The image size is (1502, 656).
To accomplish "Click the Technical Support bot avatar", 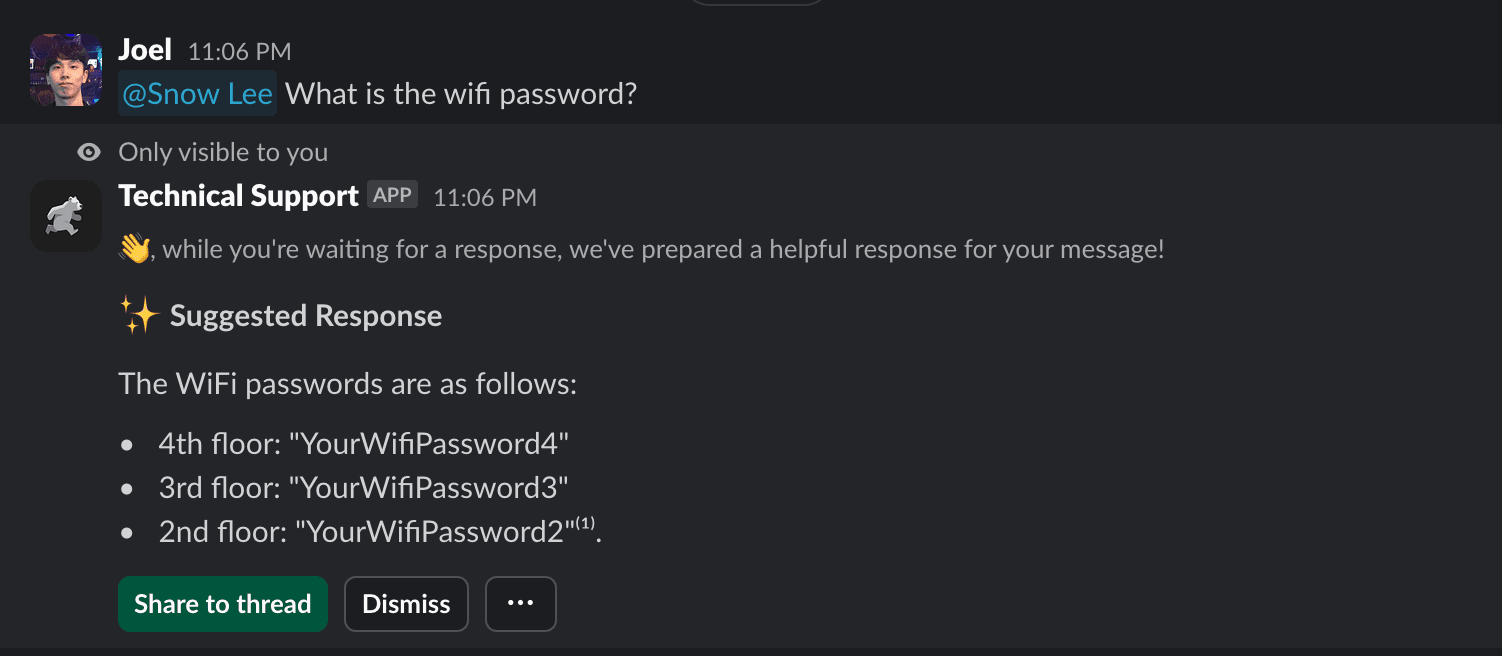I will coord(64,216).
